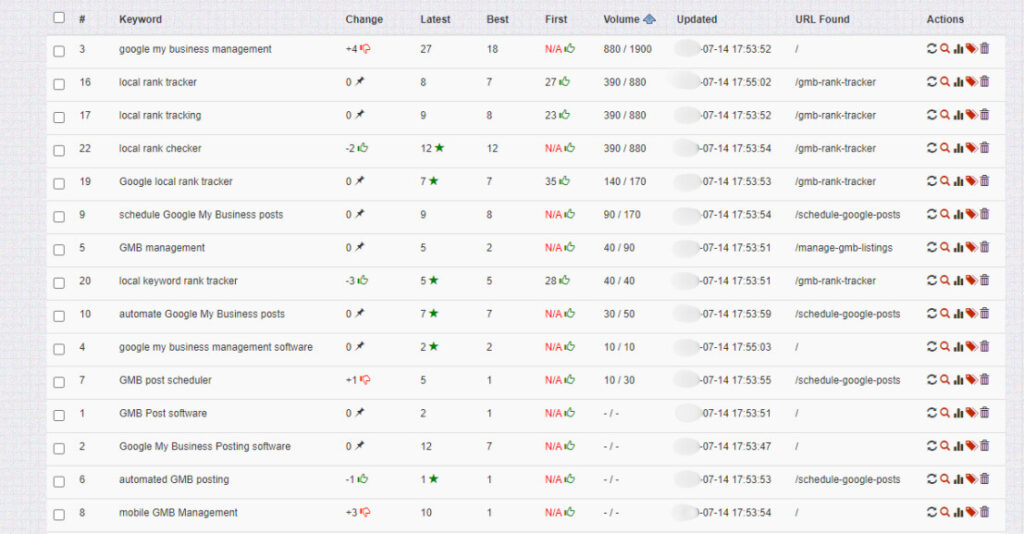
Task: Click /manage-gmb-listings URL in GMB management row
Action: point(843,247)
